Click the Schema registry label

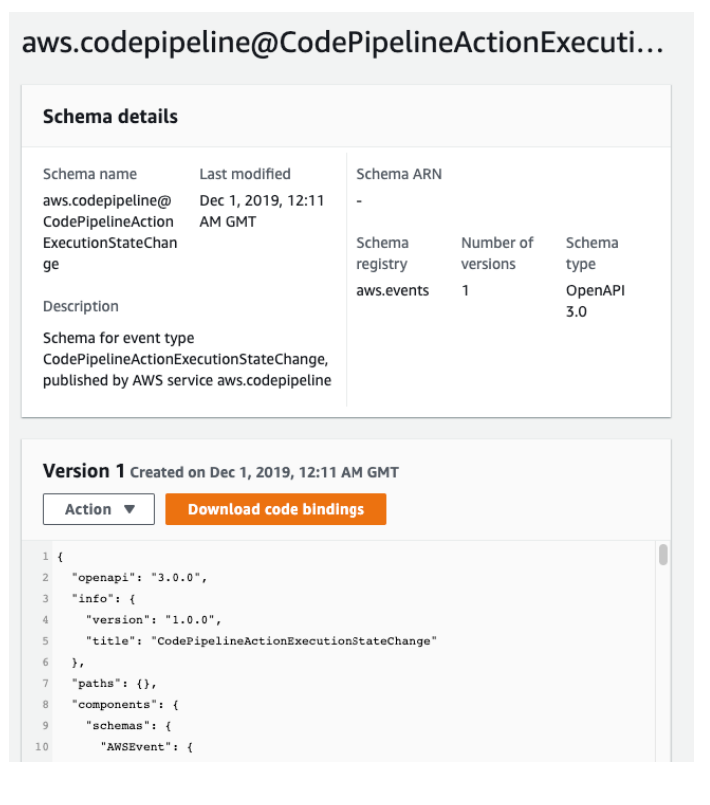382,253
